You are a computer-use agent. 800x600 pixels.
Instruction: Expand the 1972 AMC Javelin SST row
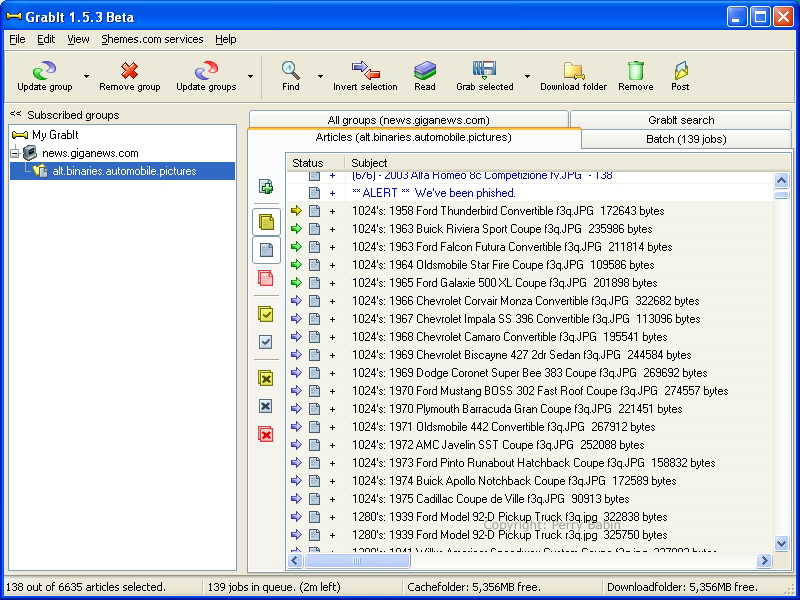click(x=332, y=445)
